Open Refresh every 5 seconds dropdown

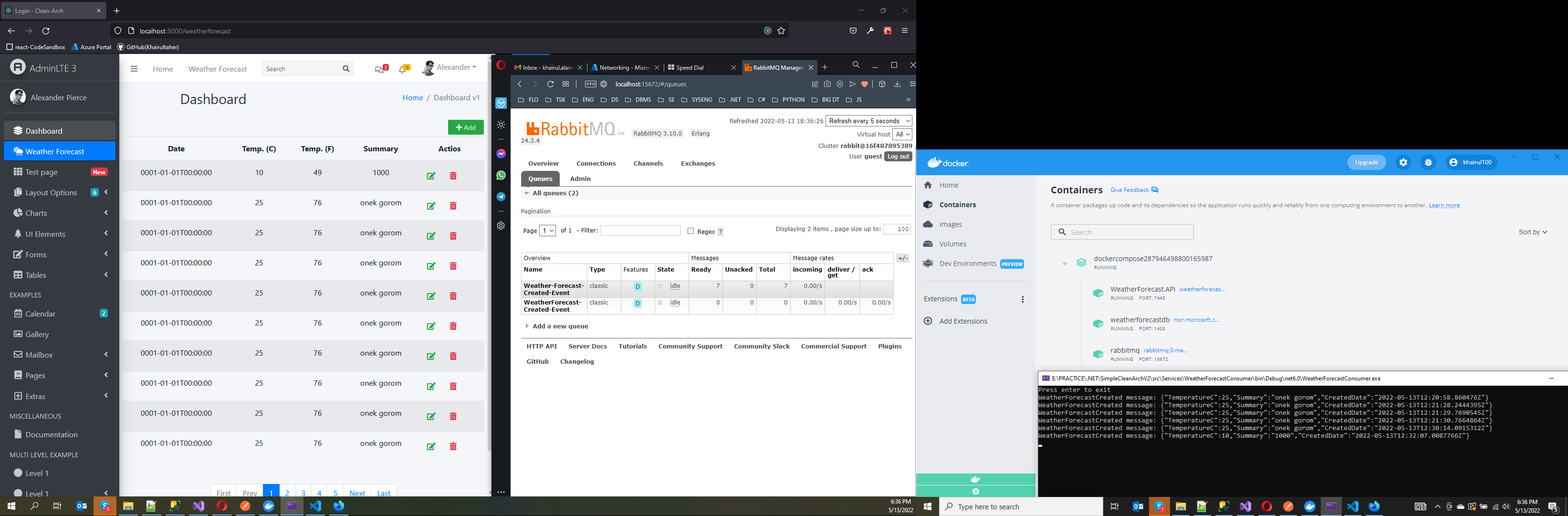pyautogui.click(x=868, y=121)
